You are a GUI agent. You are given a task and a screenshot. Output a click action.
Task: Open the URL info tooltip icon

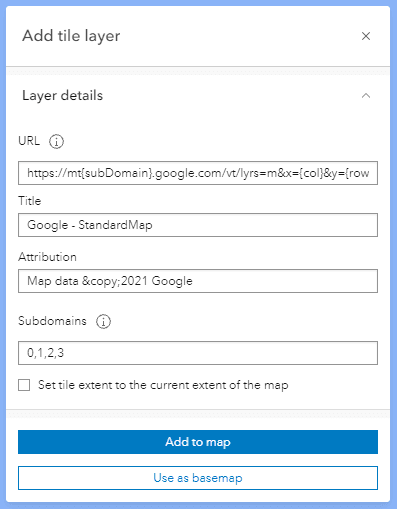56,141
